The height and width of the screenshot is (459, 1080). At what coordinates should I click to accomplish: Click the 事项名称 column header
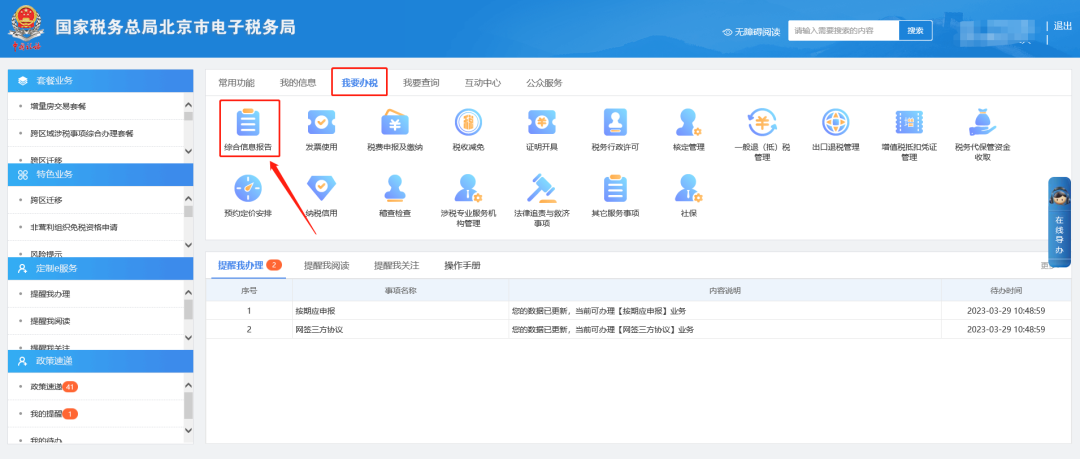click(400, 291)
